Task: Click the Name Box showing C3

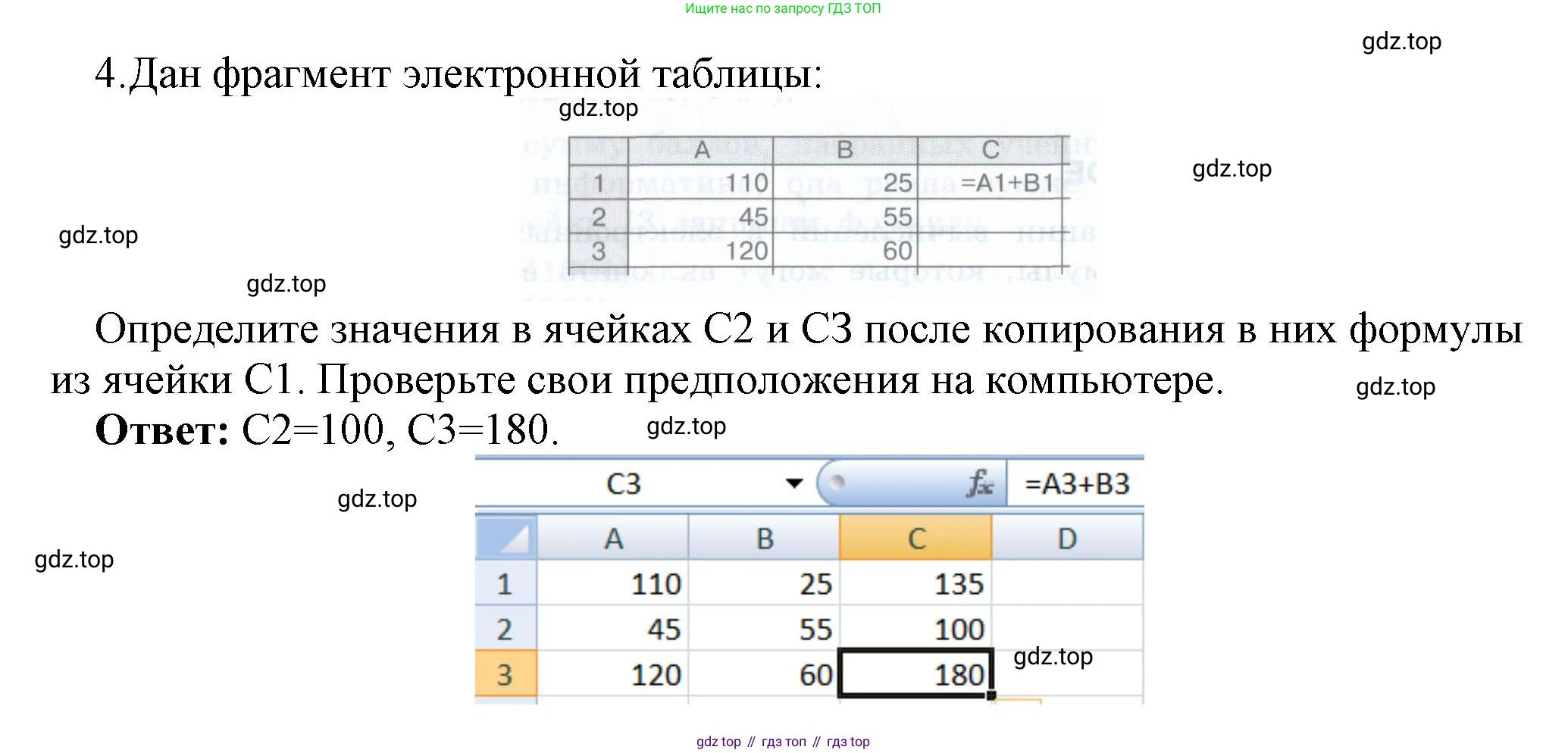Action: click(624, 483)
